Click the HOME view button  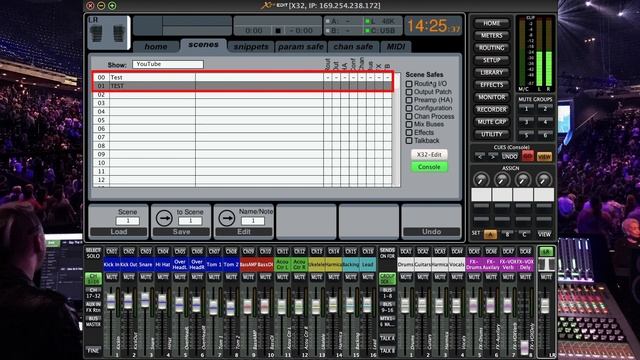point(491,23)
